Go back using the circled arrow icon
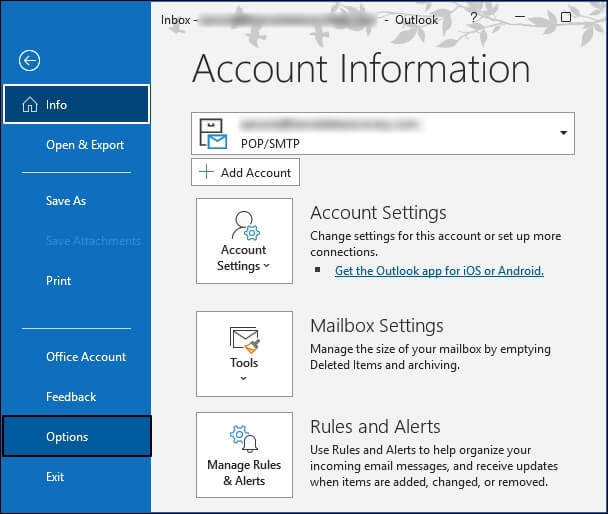Viewport: 608px width, 514px height. coord(29,60)
